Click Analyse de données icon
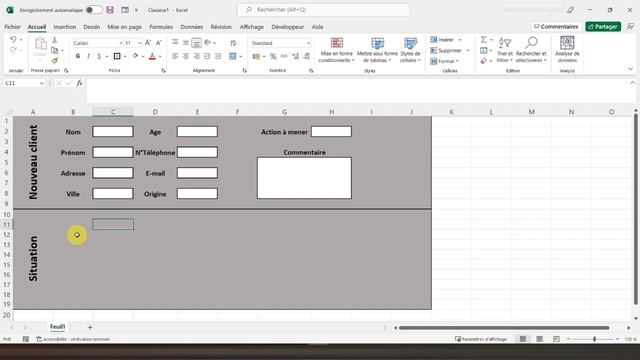Viewport: 640px width, 360px height. [x=567, y=50]
